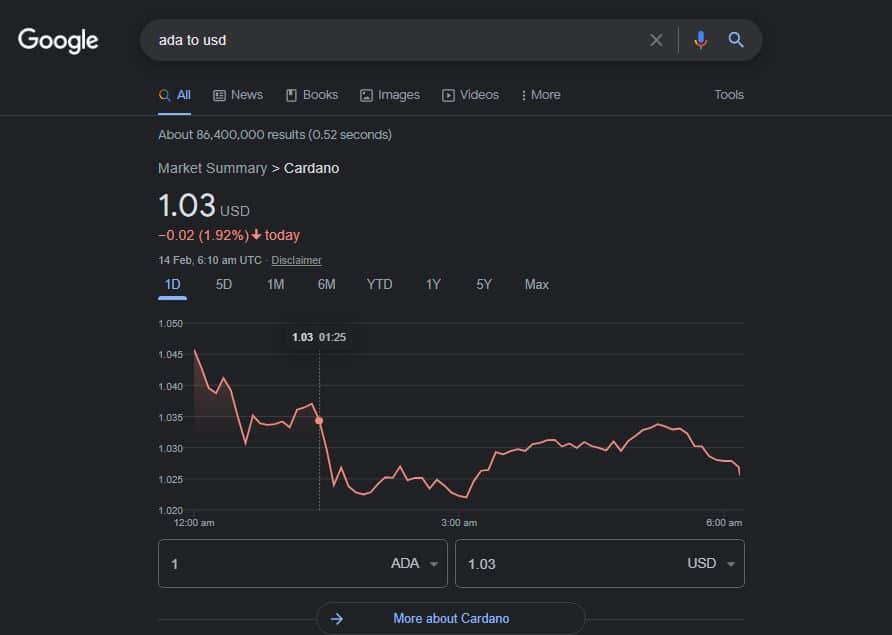Image resolution: width=892 pixels, height=635 pixels.
Task: Switch chart range to 6M
Action: click(x=327, y=284)
